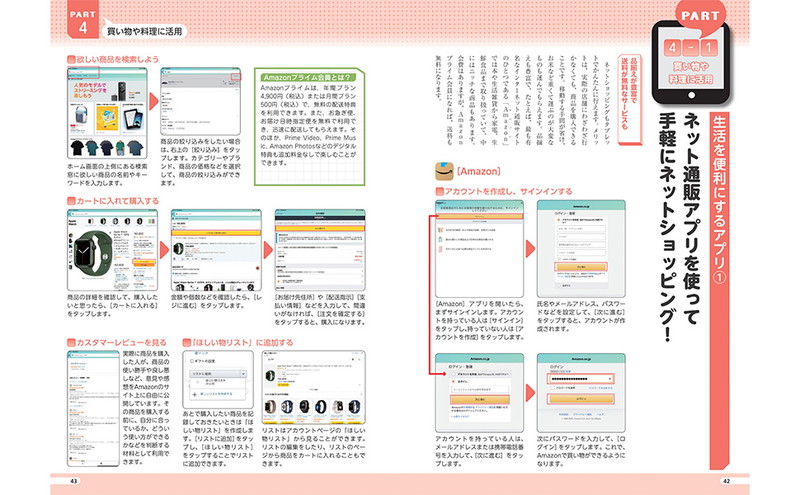Choose the wish list entry in the dropdown list
The image size is (800, 495).
coord(213,382)
